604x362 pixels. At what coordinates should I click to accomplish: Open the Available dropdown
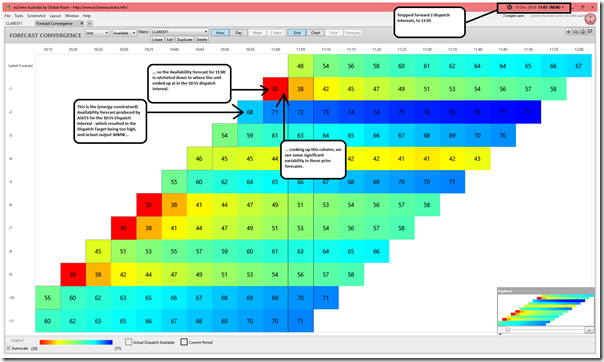coord(124,33)
